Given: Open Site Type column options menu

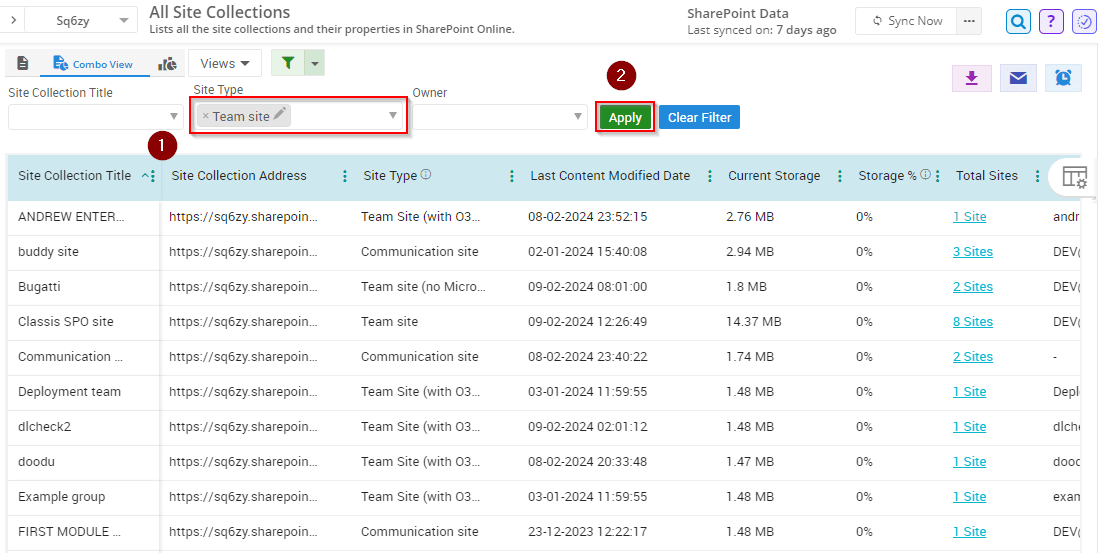Looking at the screenshot, I should (512, 176).
